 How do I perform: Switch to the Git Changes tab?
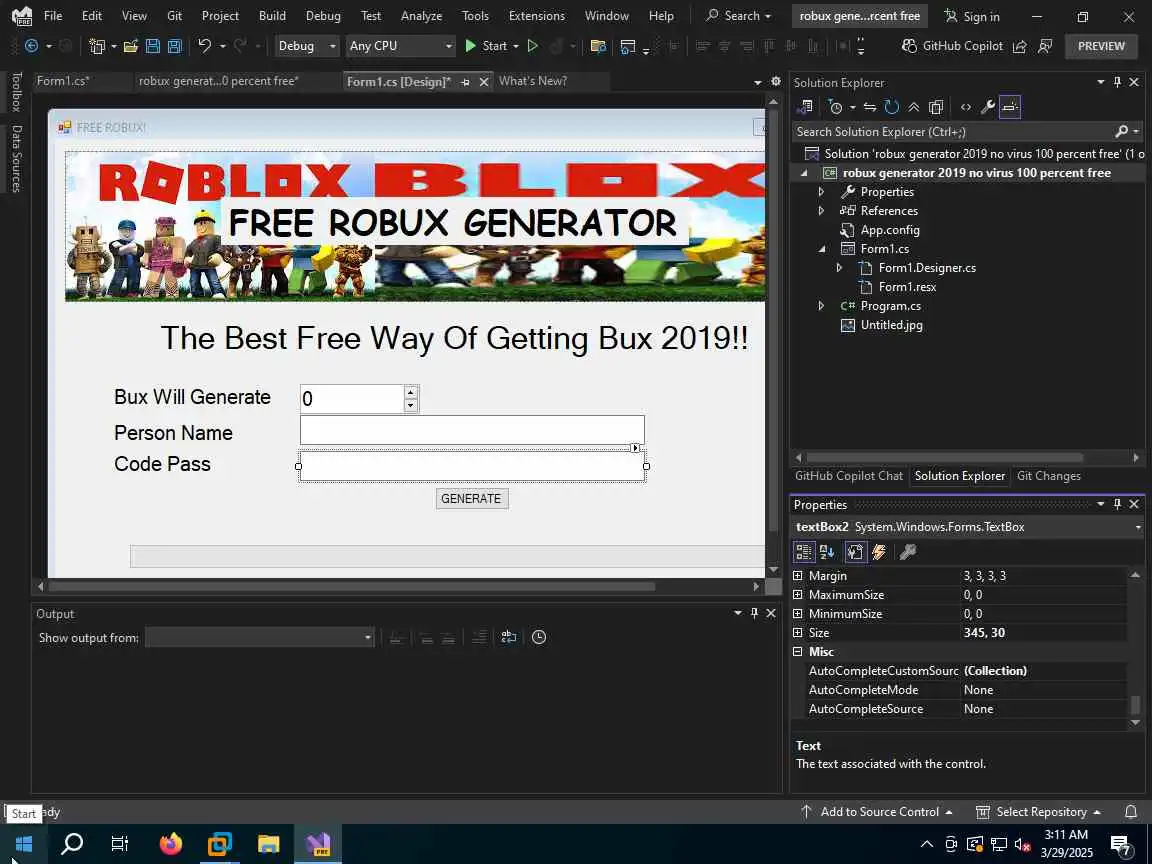1048,476
